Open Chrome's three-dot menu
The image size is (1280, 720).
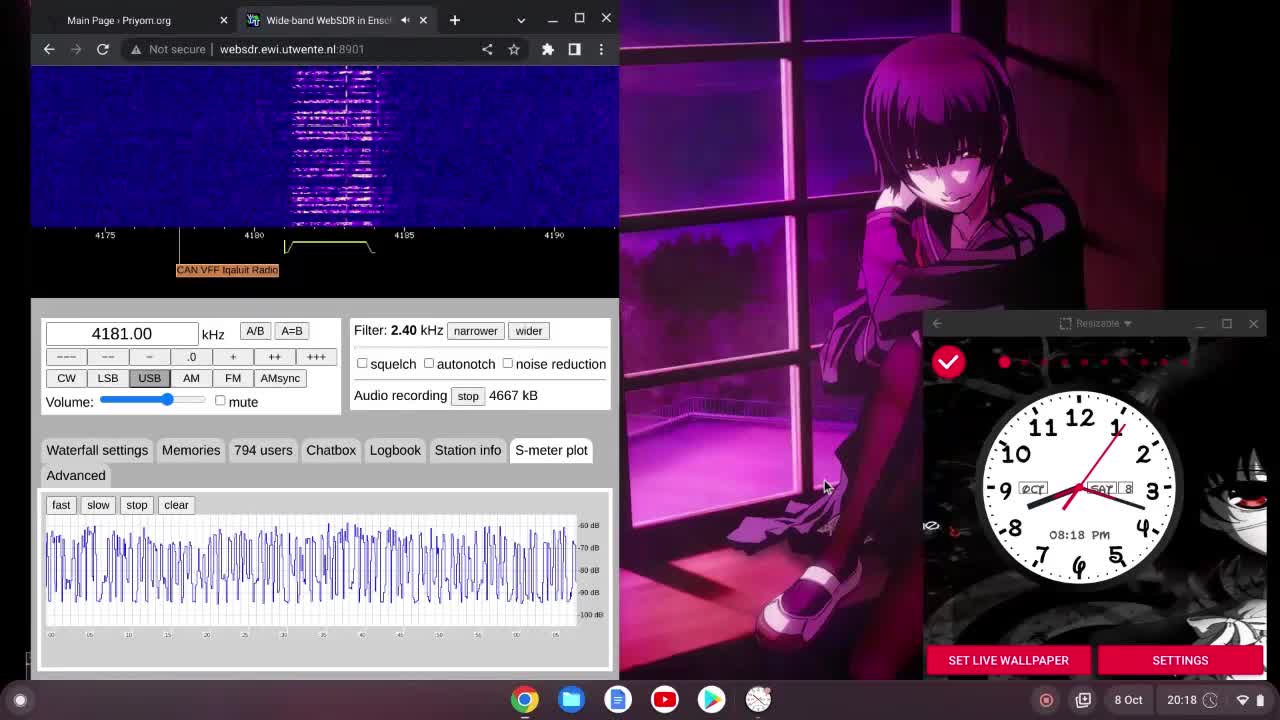coord(601,49)
